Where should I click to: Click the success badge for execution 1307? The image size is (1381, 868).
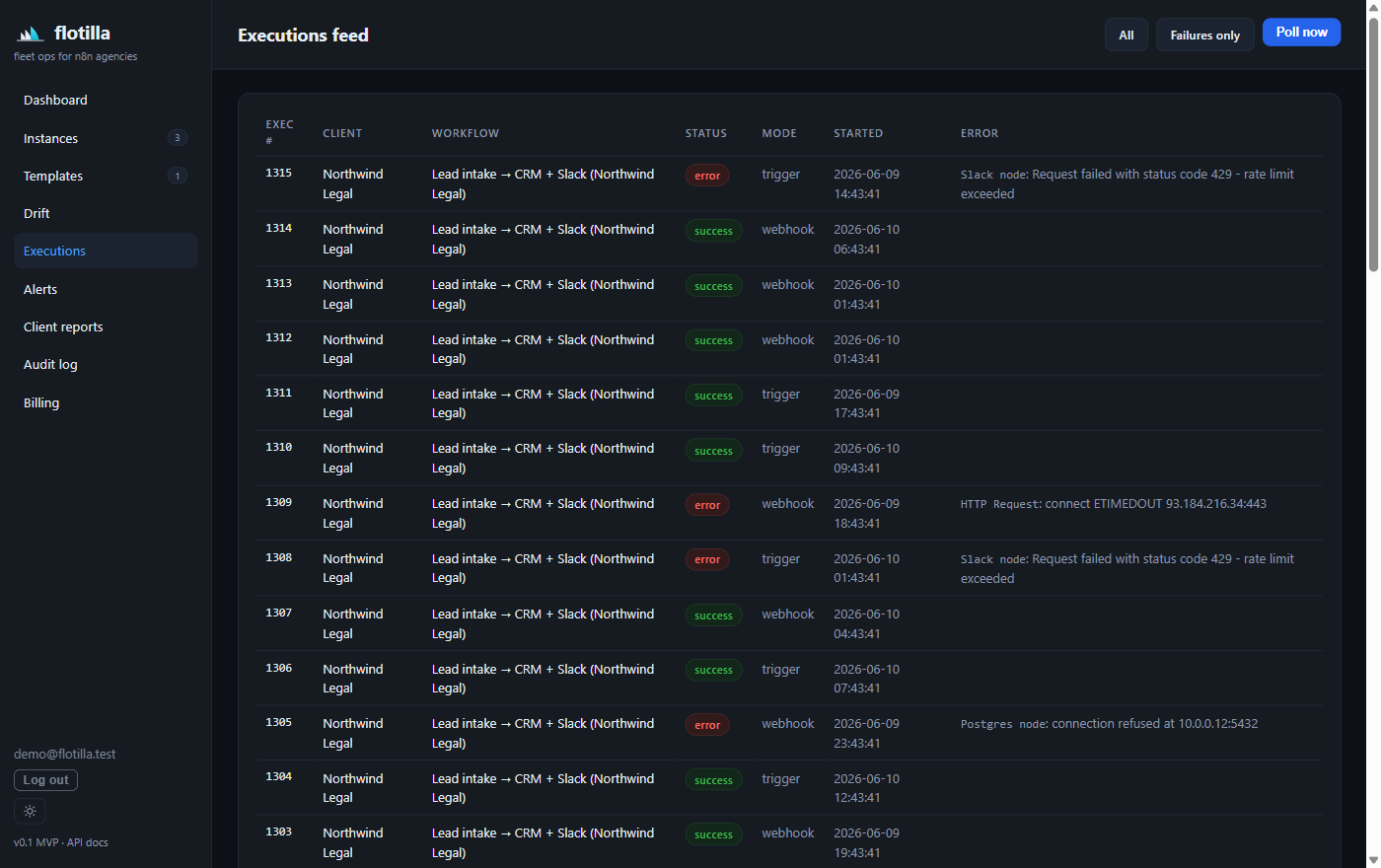click(713, 615)
